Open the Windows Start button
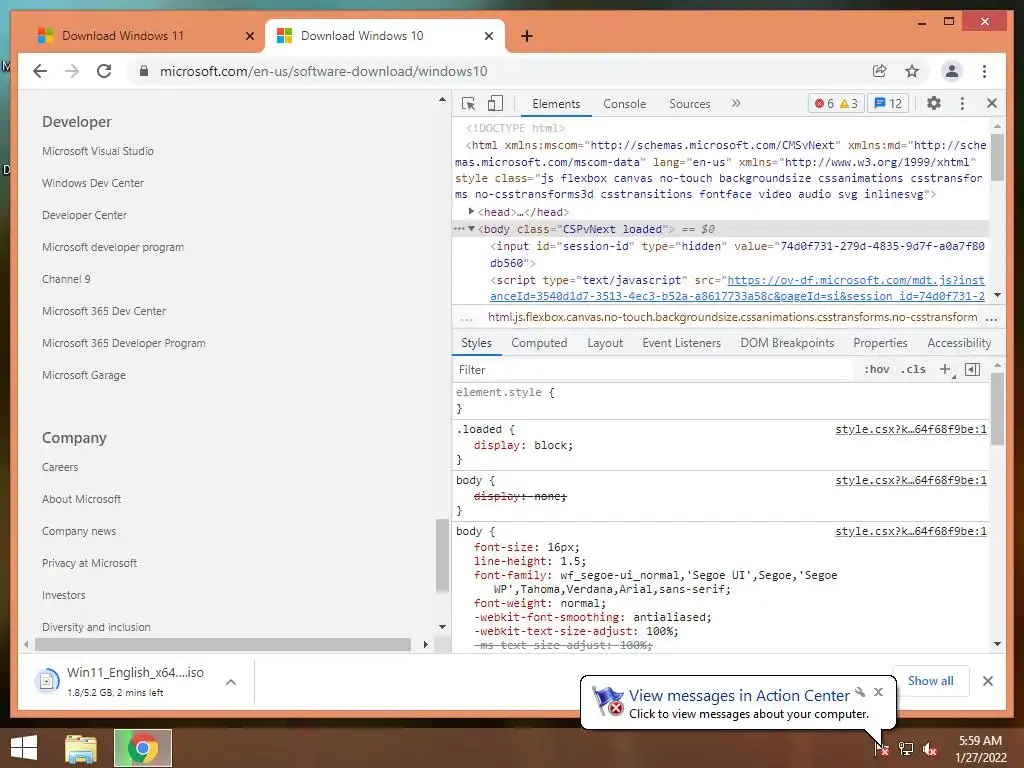Screen dimensions: 1024x768 point(24,748)
